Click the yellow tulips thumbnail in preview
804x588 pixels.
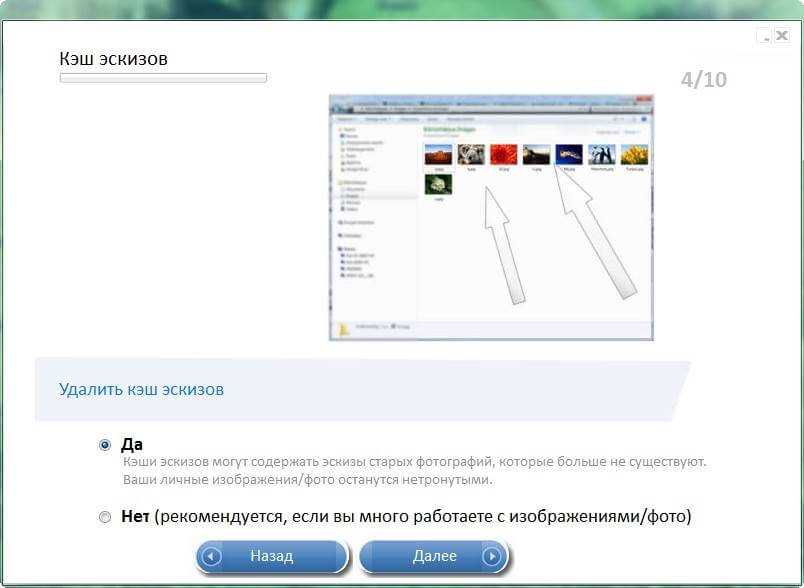[x=634, y=154]
